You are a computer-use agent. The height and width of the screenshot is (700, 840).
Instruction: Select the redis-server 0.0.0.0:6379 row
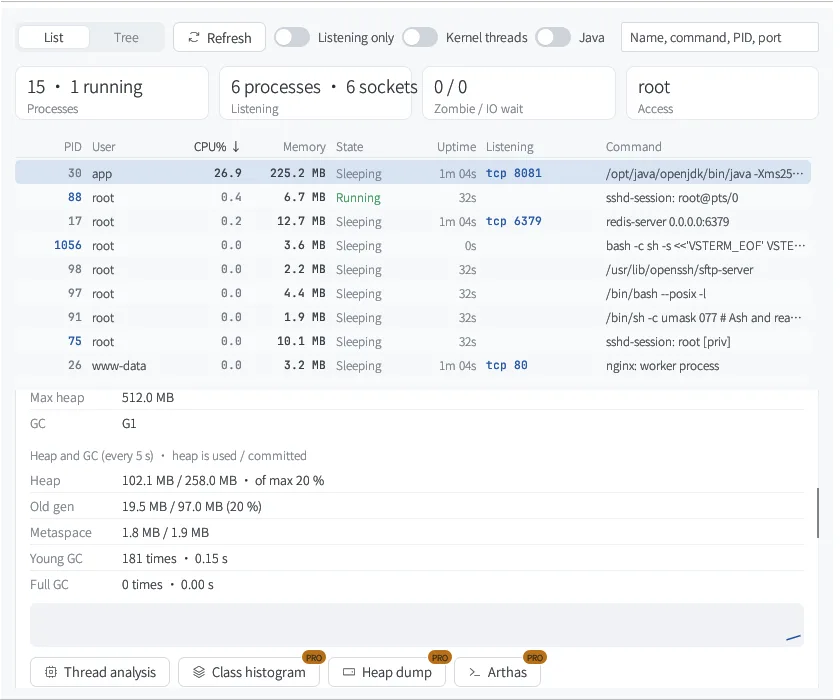413,221
